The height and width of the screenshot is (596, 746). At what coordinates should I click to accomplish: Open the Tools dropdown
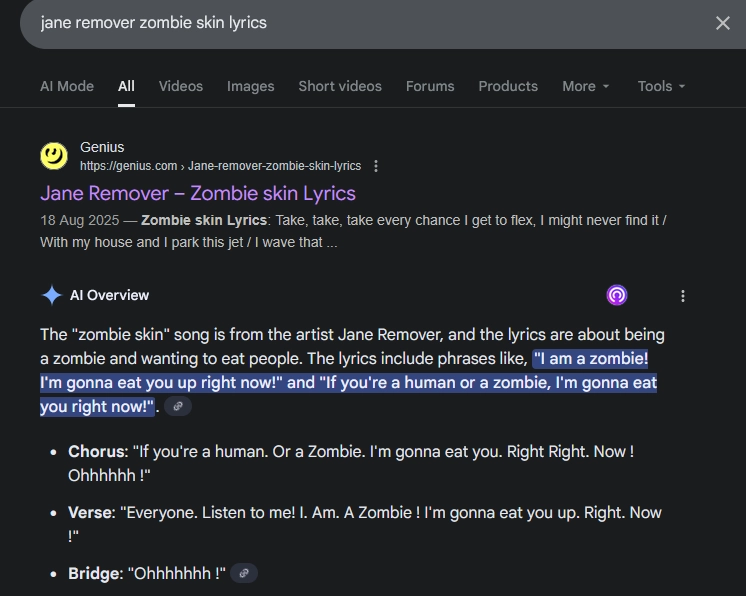[x=661, y=86]
